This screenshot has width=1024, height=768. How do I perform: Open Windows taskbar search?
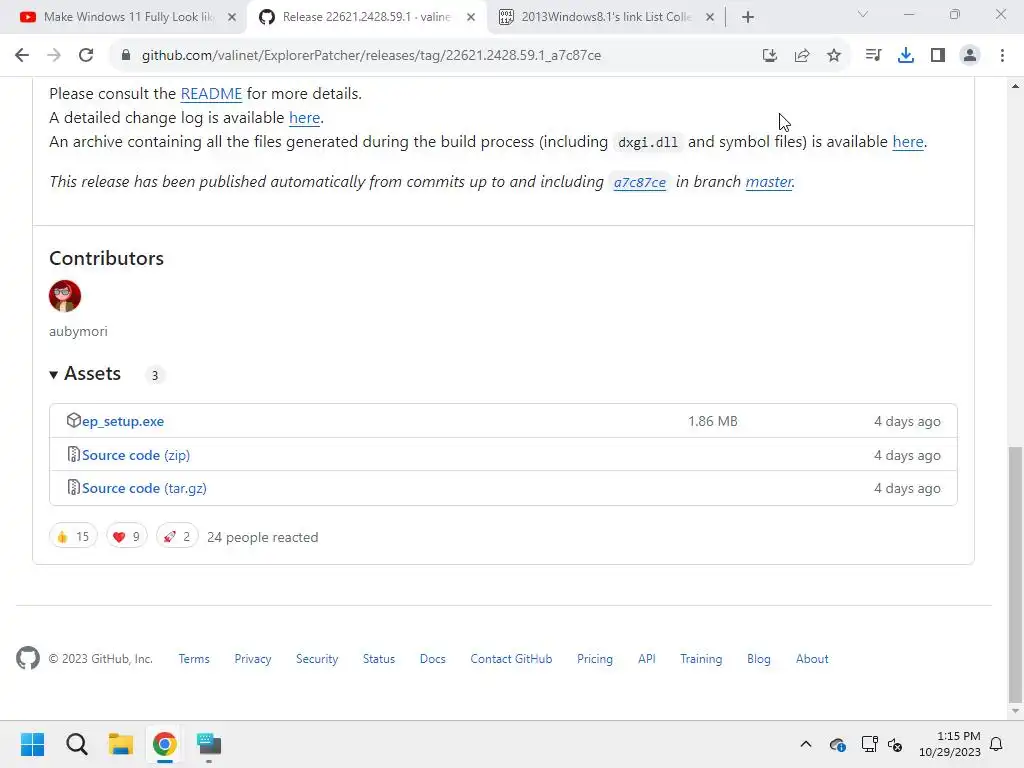pyautogui.click(x=76, y=744)
